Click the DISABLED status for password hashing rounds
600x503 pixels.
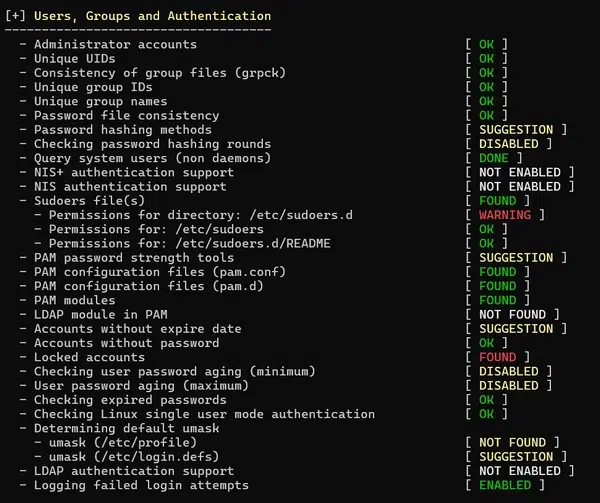[508, 144]
